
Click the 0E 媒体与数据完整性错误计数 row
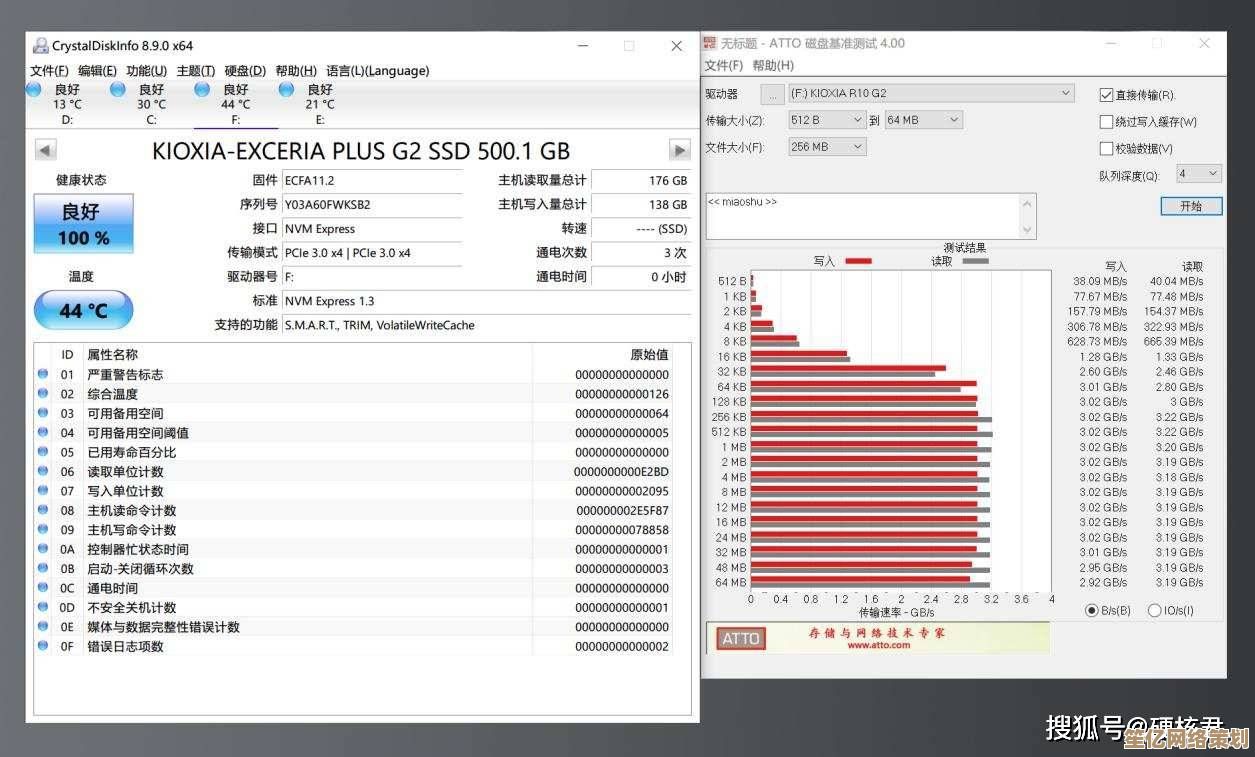coord(353,627)
